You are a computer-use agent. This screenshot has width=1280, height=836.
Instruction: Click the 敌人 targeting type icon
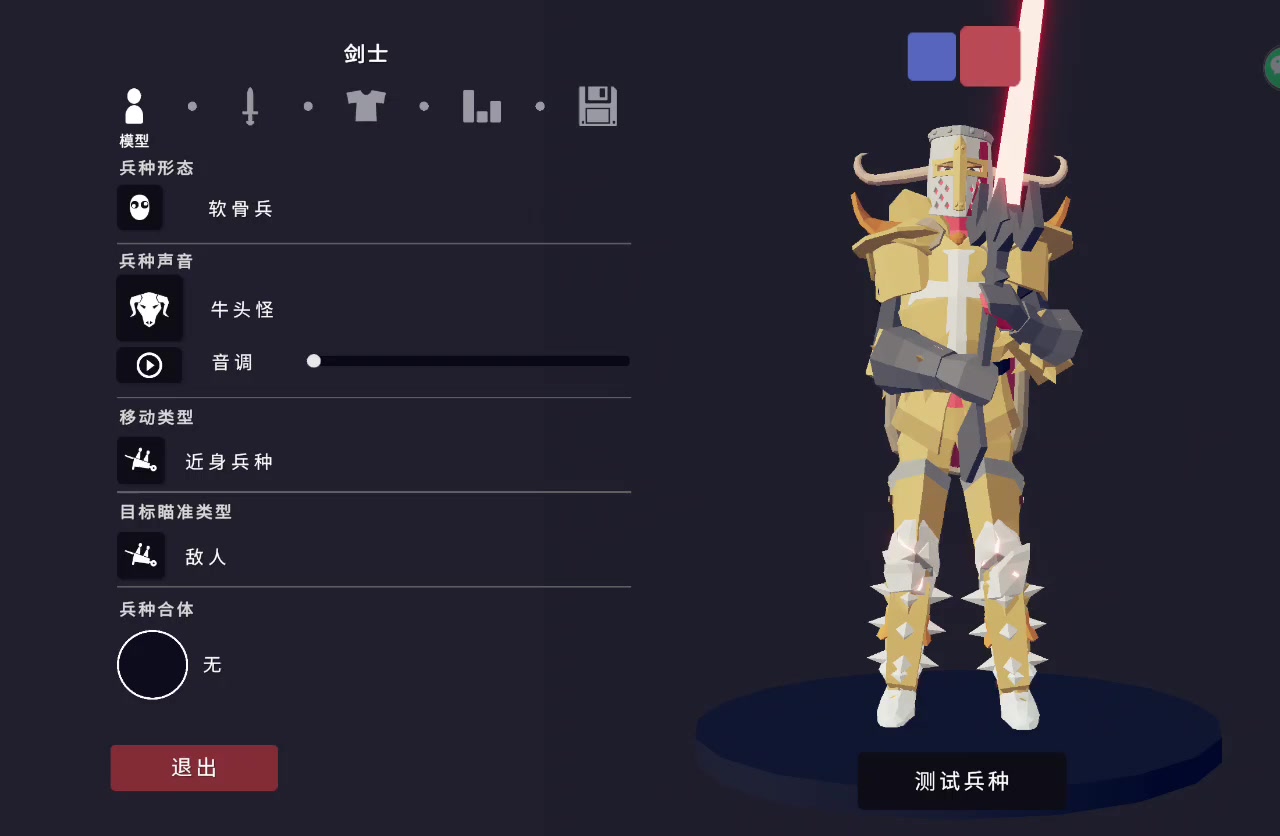(x=141, y=555)
